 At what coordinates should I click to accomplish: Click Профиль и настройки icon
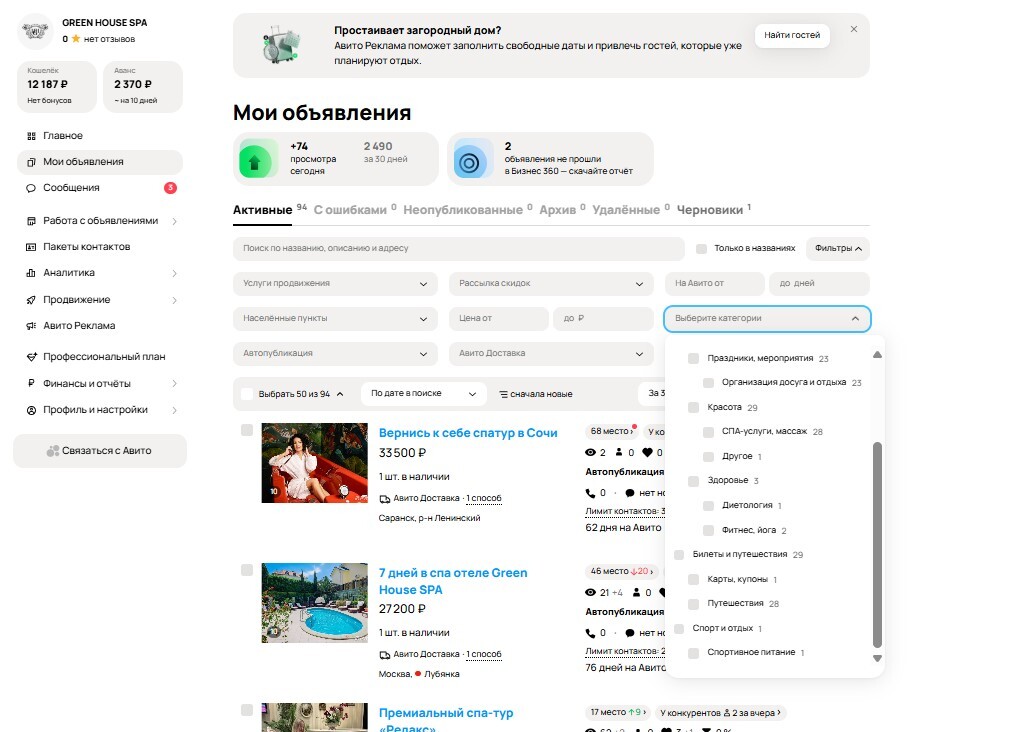[31, 410]
